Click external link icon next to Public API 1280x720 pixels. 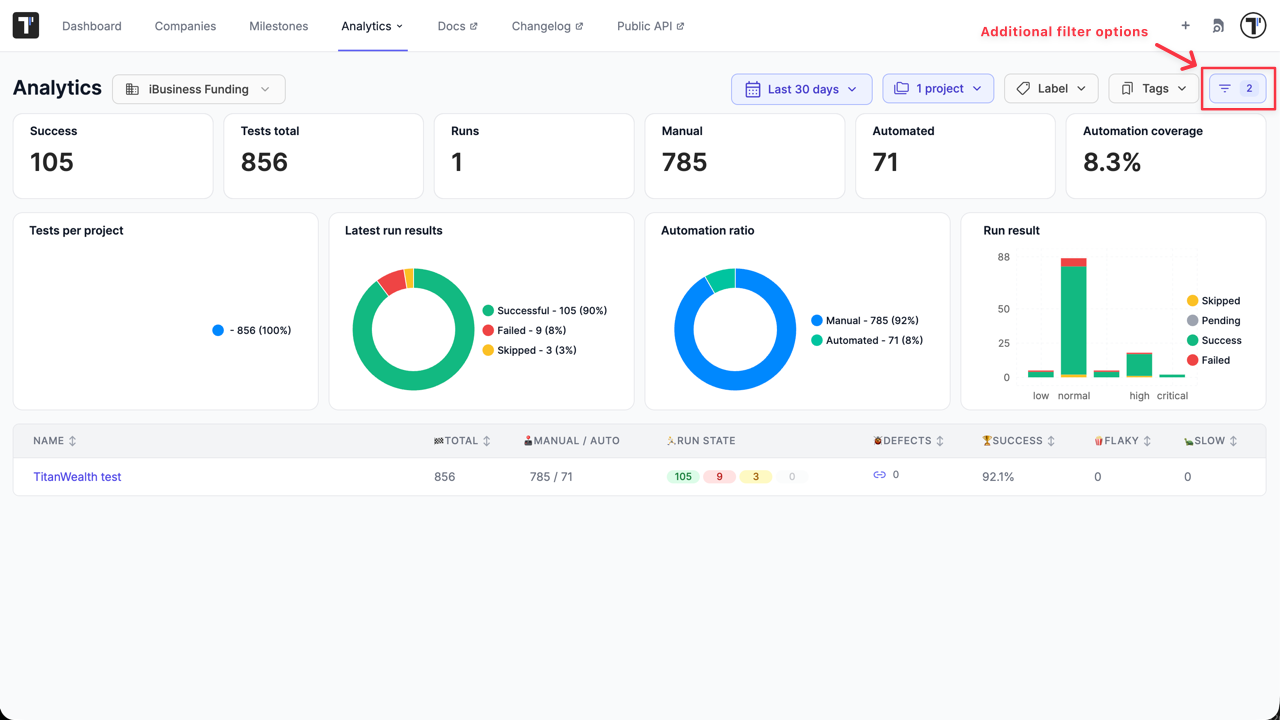[x=681, y=27]
